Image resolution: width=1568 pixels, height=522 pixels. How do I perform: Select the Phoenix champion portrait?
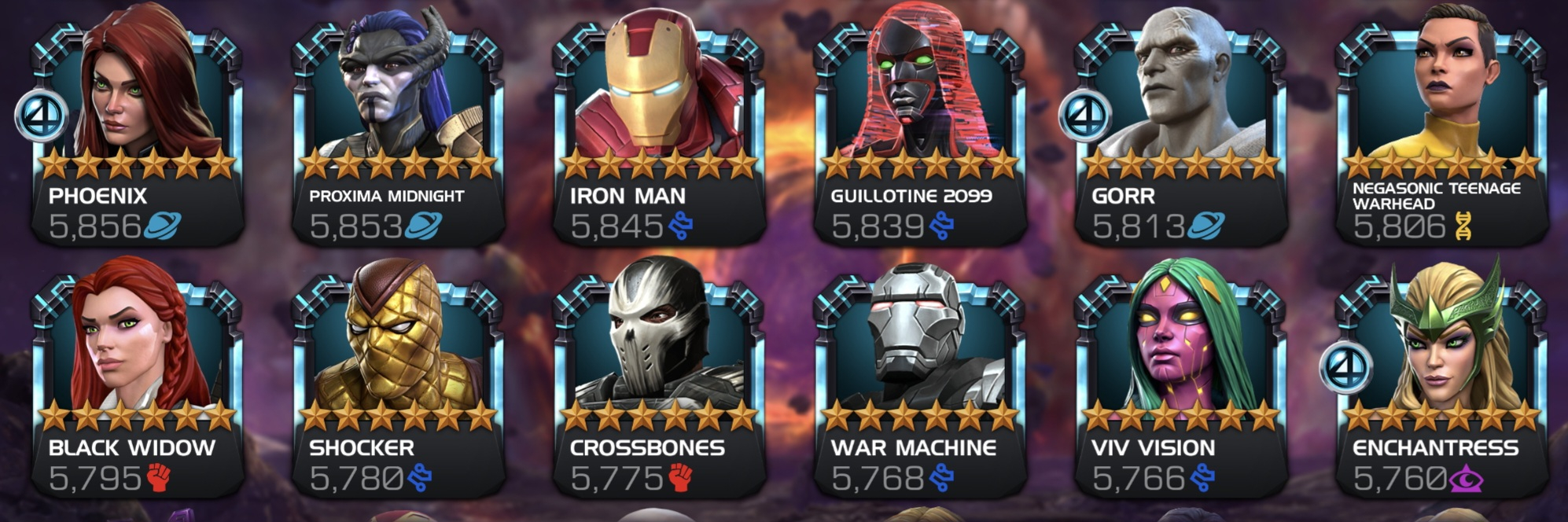point(136,130)
